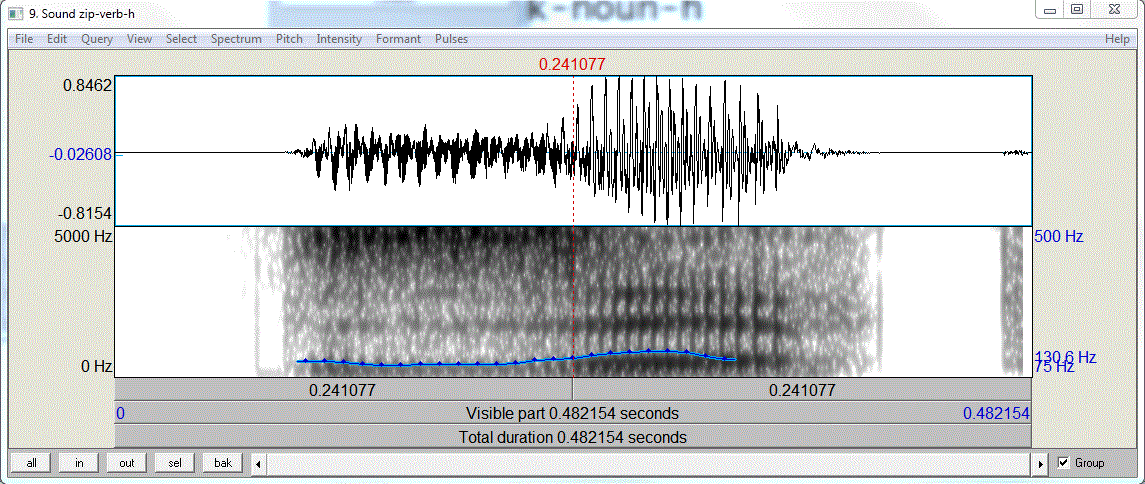Open the Pulses menu

(x=451, y=39)
